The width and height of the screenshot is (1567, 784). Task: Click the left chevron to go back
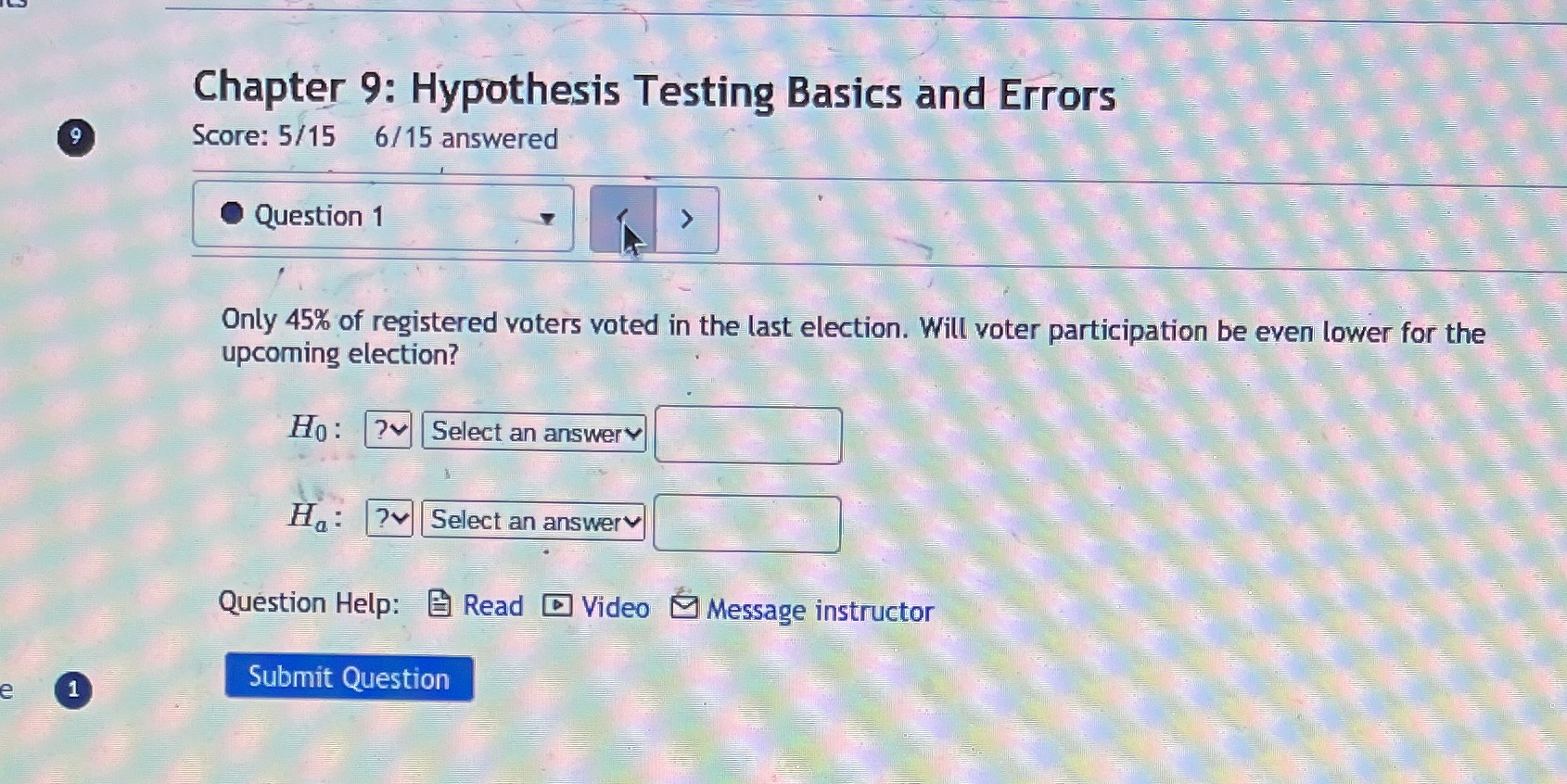tap(624, 219)
